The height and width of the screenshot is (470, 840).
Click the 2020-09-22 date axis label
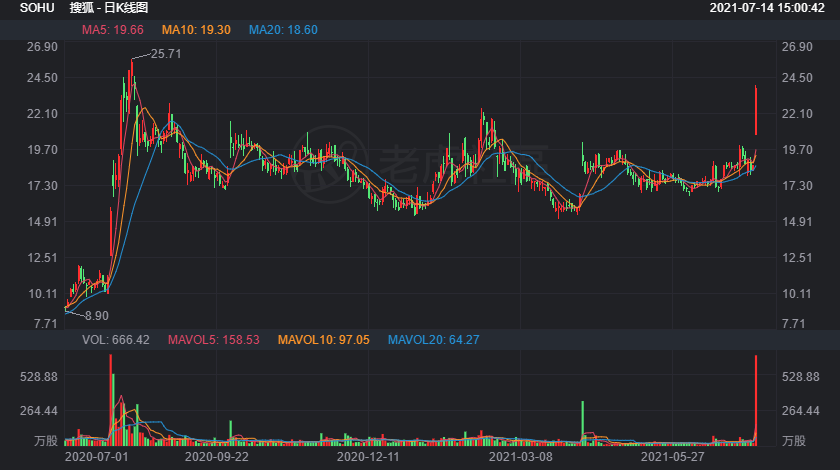coord(216,457)
